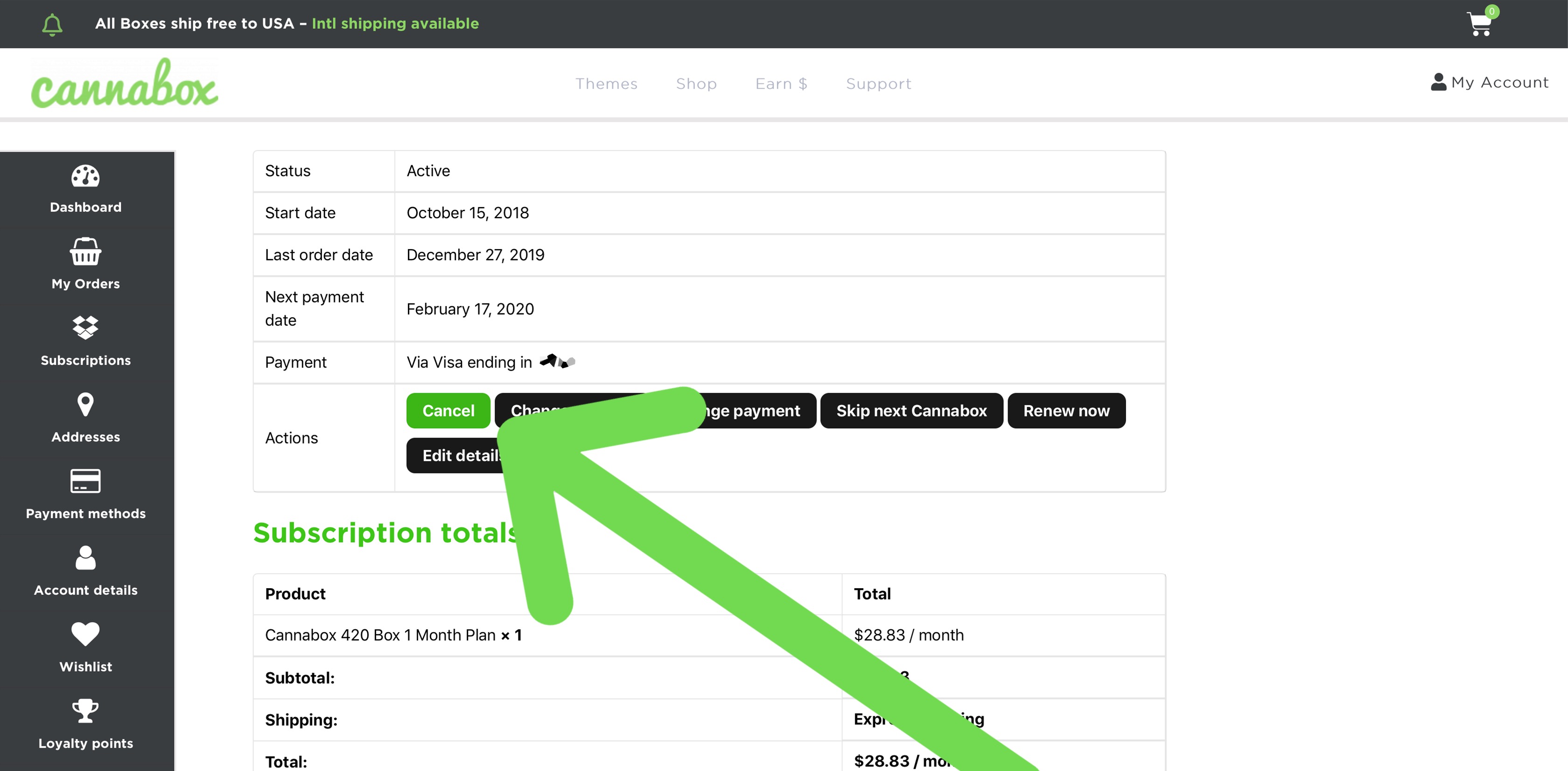
Task: Click the Wishlist heart icon
Action: [85, 634]
